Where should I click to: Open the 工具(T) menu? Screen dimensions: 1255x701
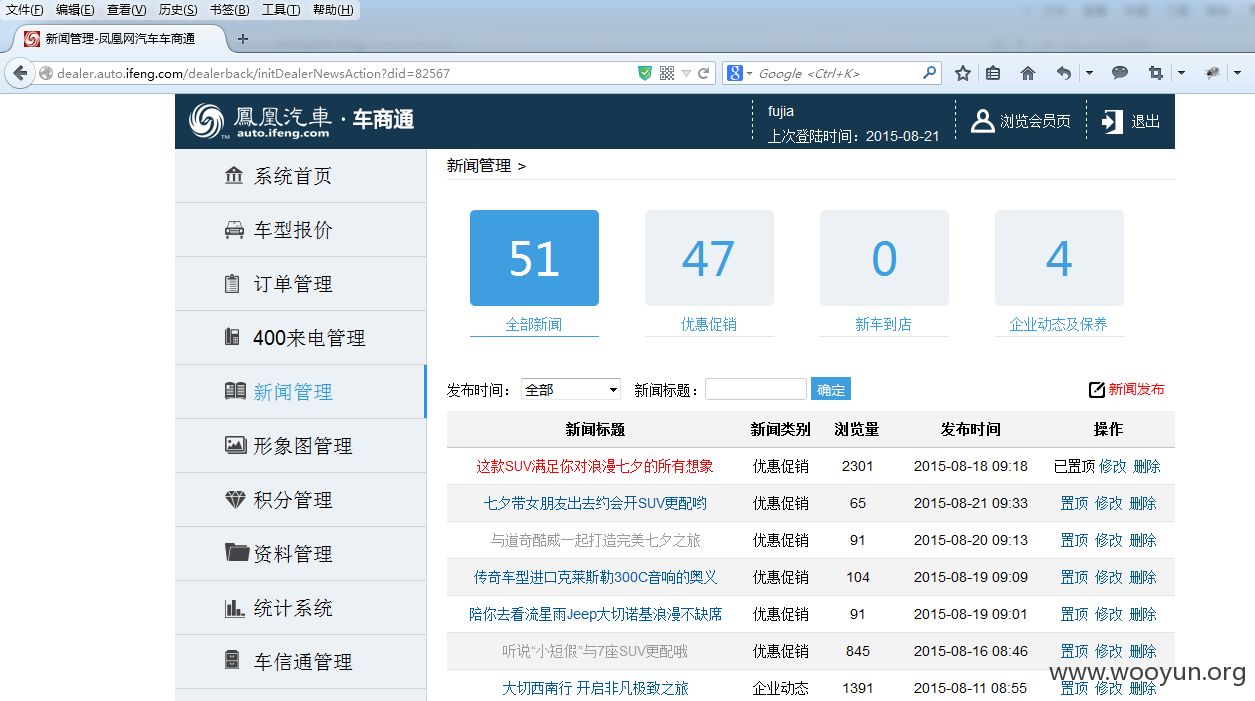pyautogui.click(x=281, y=10)
